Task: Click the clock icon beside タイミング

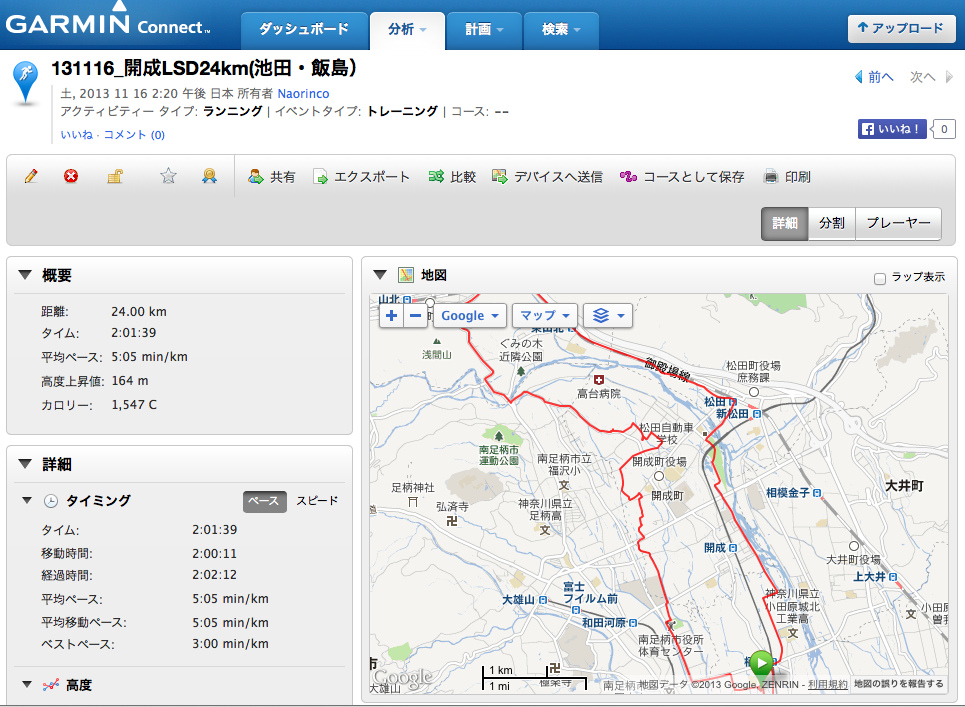Action: click(x=51, y=501)
